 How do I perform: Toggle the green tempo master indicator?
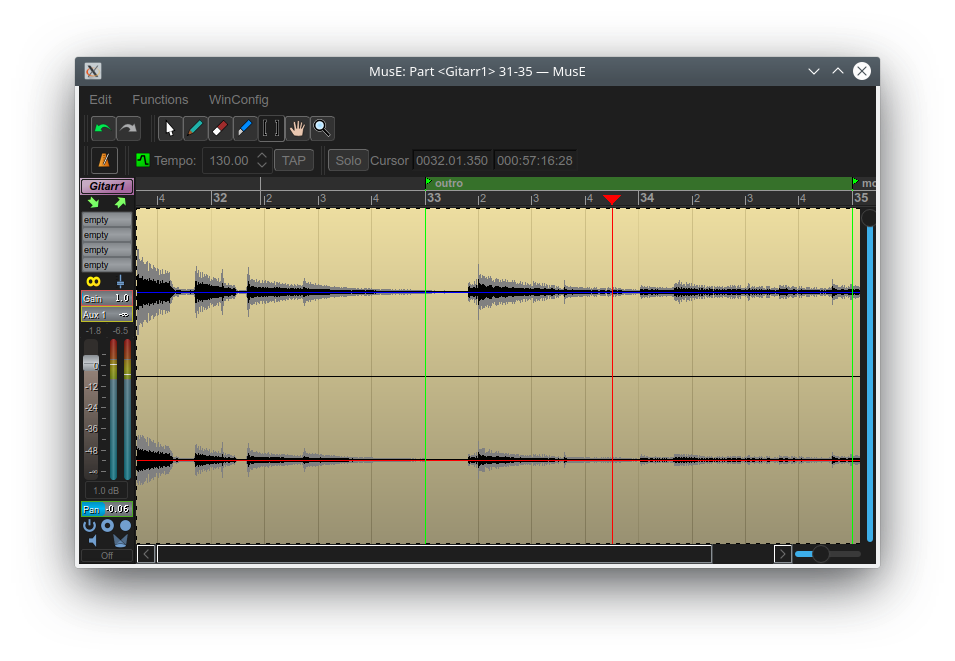[x=143, y=160]
